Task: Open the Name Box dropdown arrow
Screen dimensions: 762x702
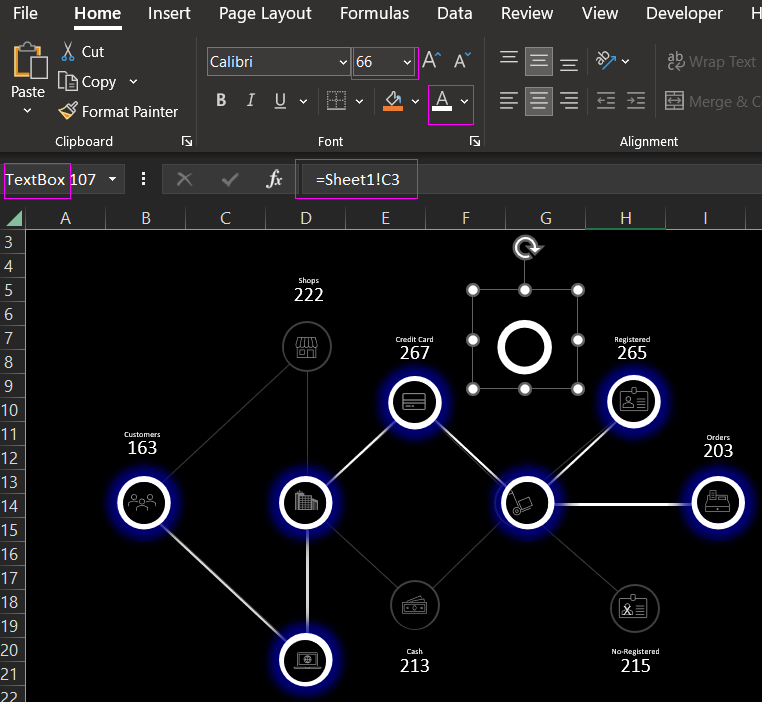Action: point(112,180)
